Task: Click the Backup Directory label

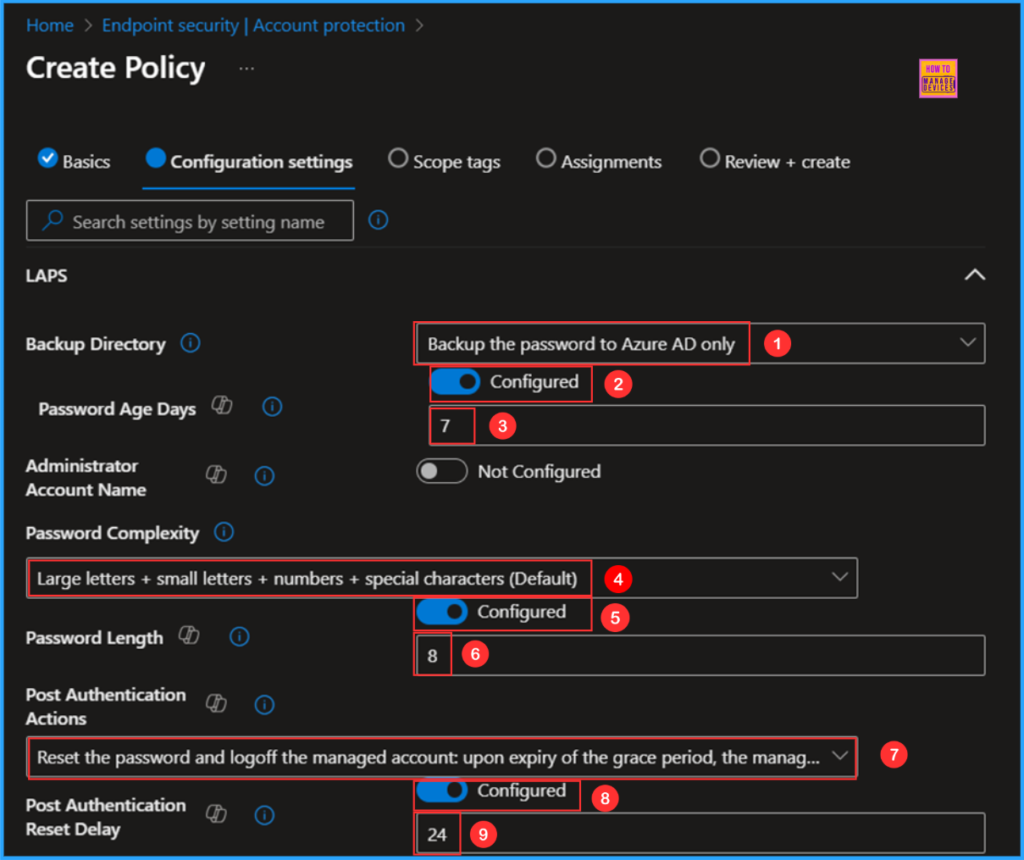Action: [95, 344]
